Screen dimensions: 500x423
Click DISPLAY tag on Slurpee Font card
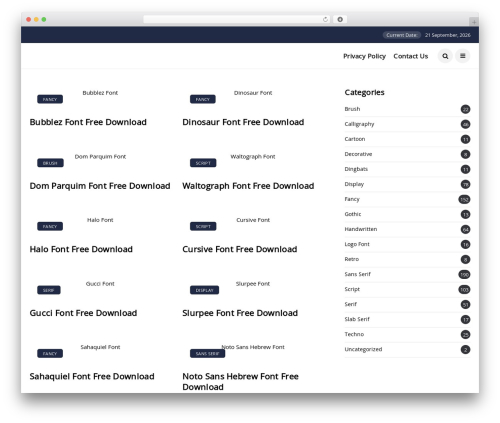[x=204, y=290]
